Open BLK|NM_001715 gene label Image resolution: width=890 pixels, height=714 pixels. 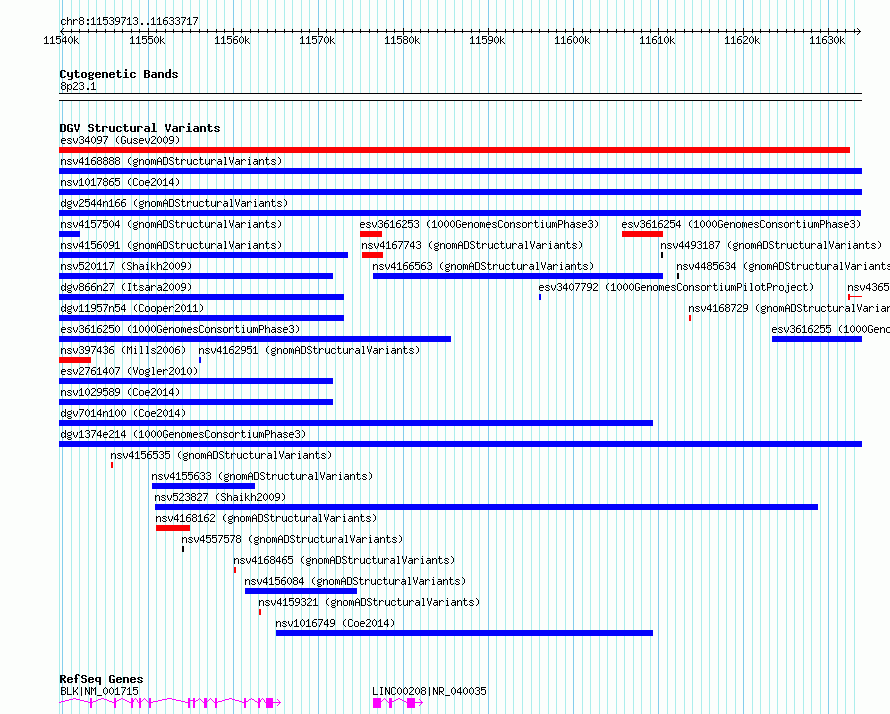tap(99, 691)
